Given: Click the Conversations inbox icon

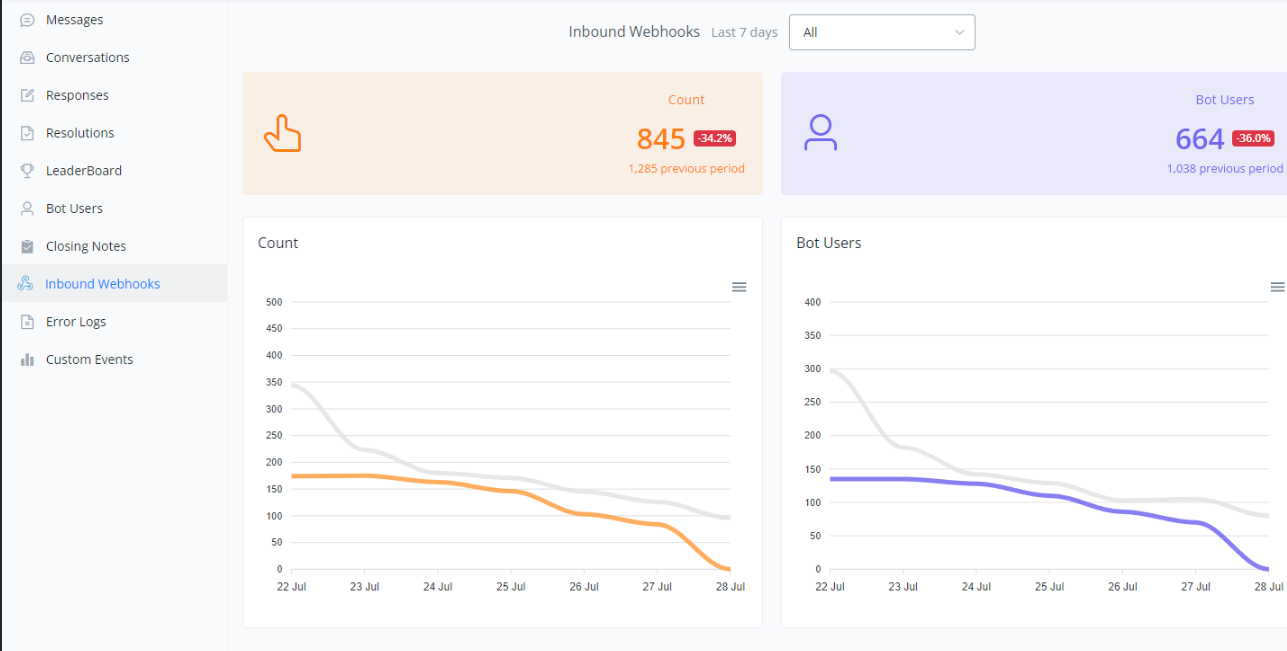Looking at the screenshot, I should click(x=27, y=58).
